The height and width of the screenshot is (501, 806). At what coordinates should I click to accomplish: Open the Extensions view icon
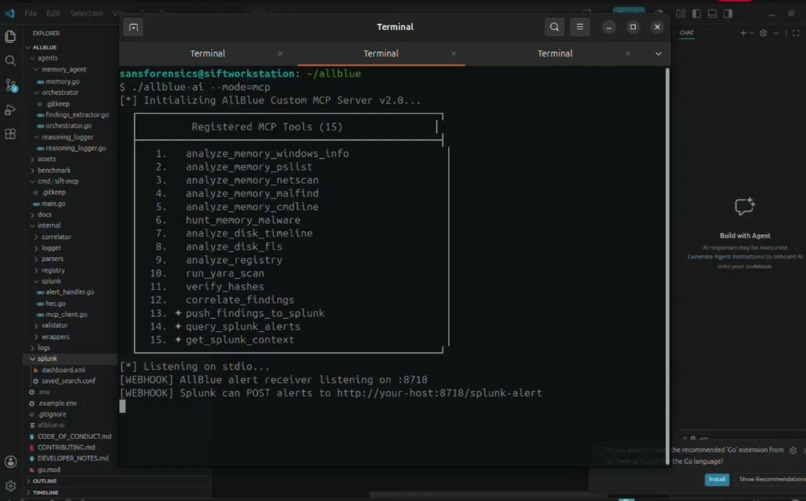[10, 134]
